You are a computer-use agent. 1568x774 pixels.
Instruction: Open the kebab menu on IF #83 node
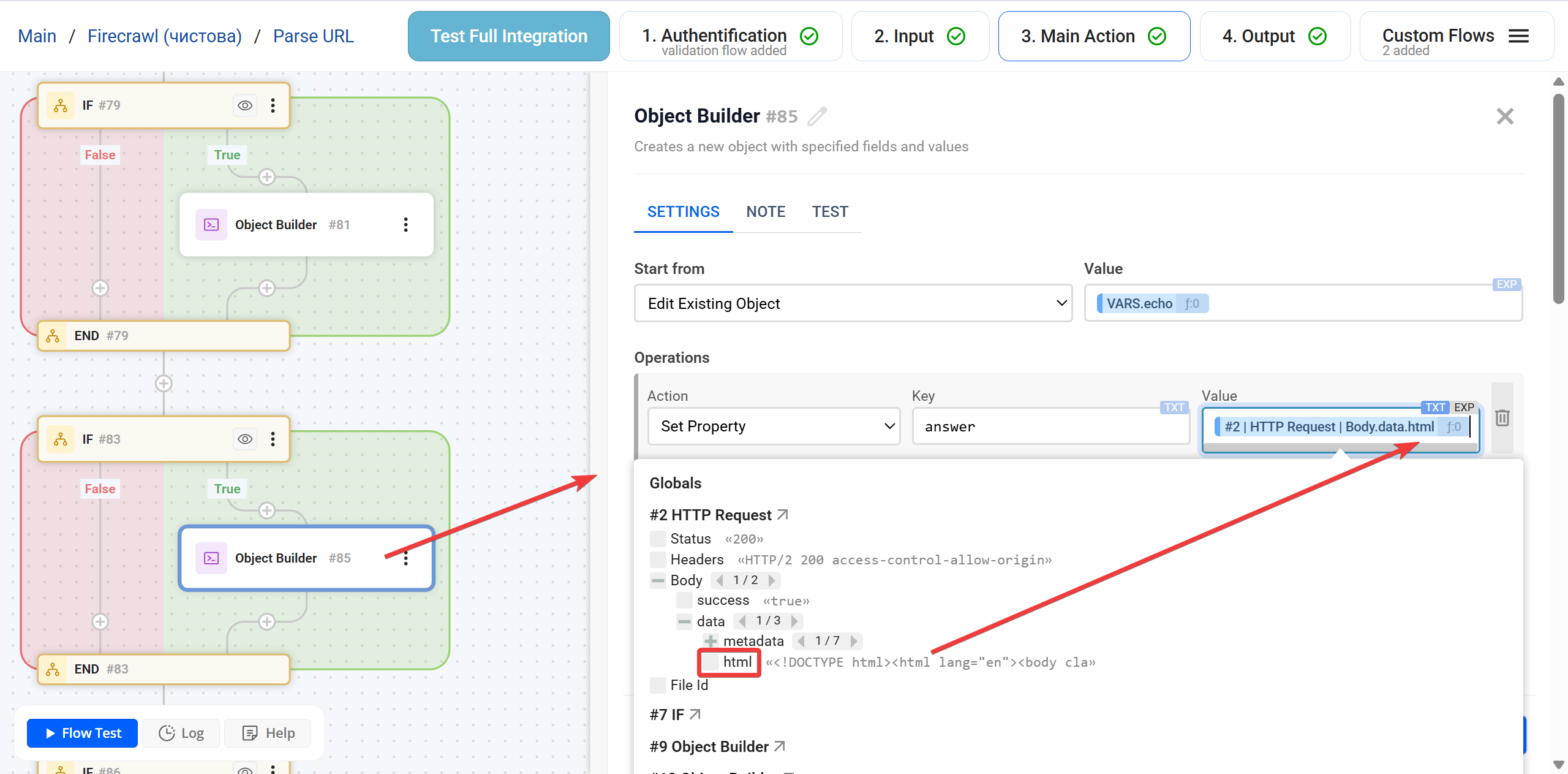coord(272,439)
